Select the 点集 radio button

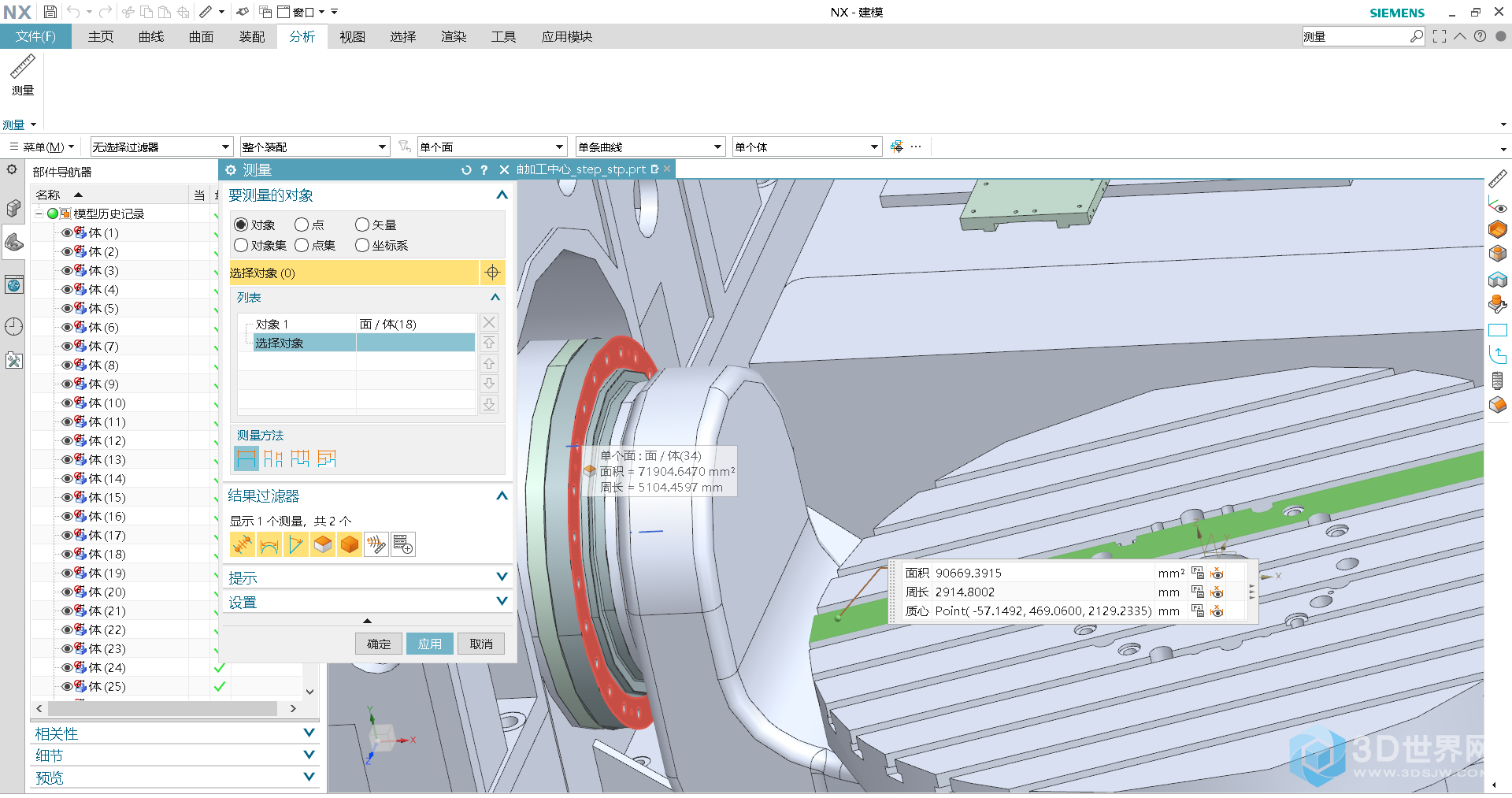pos(302,245)
